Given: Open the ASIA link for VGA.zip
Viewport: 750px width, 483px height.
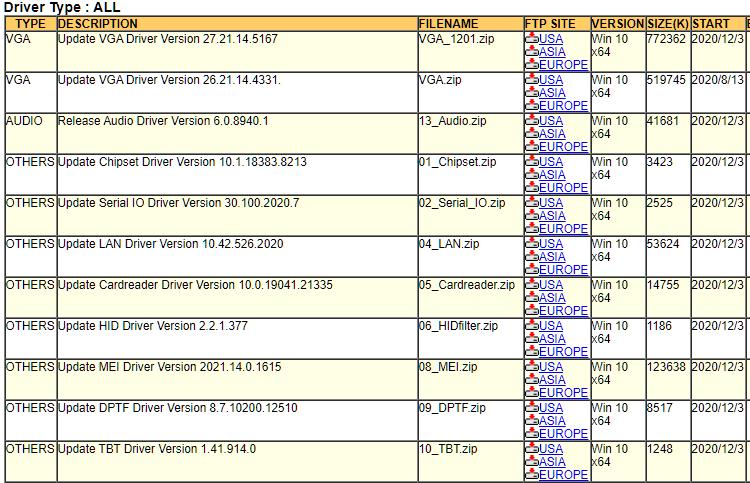Looking at the screenshot, I should click(552, 93).
